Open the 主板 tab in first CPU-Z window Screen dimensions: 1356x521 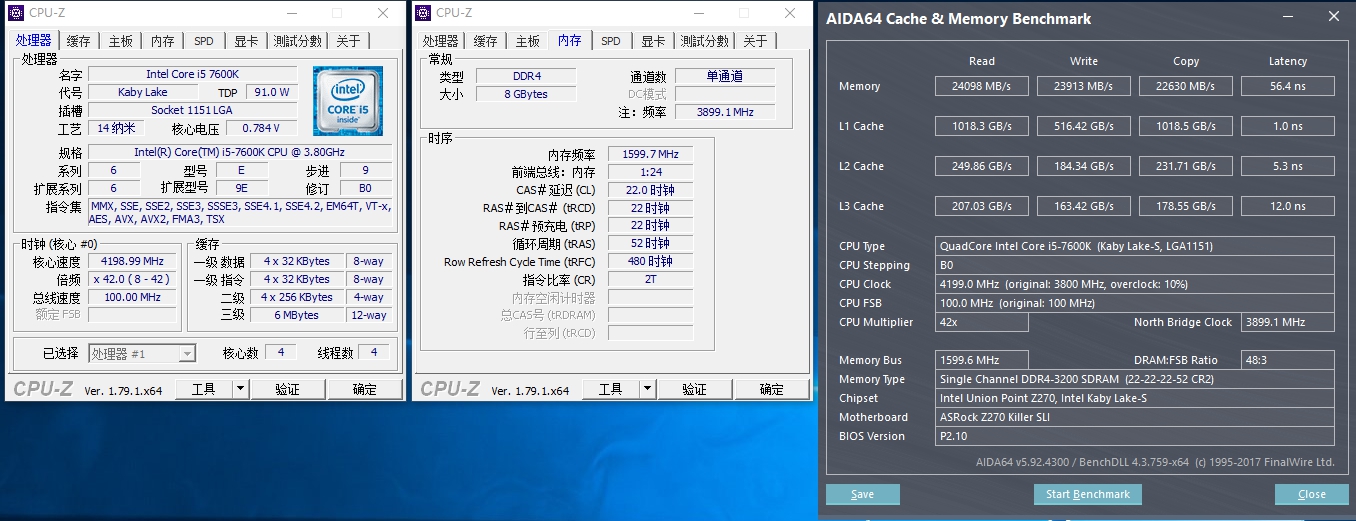click(121, 41)
